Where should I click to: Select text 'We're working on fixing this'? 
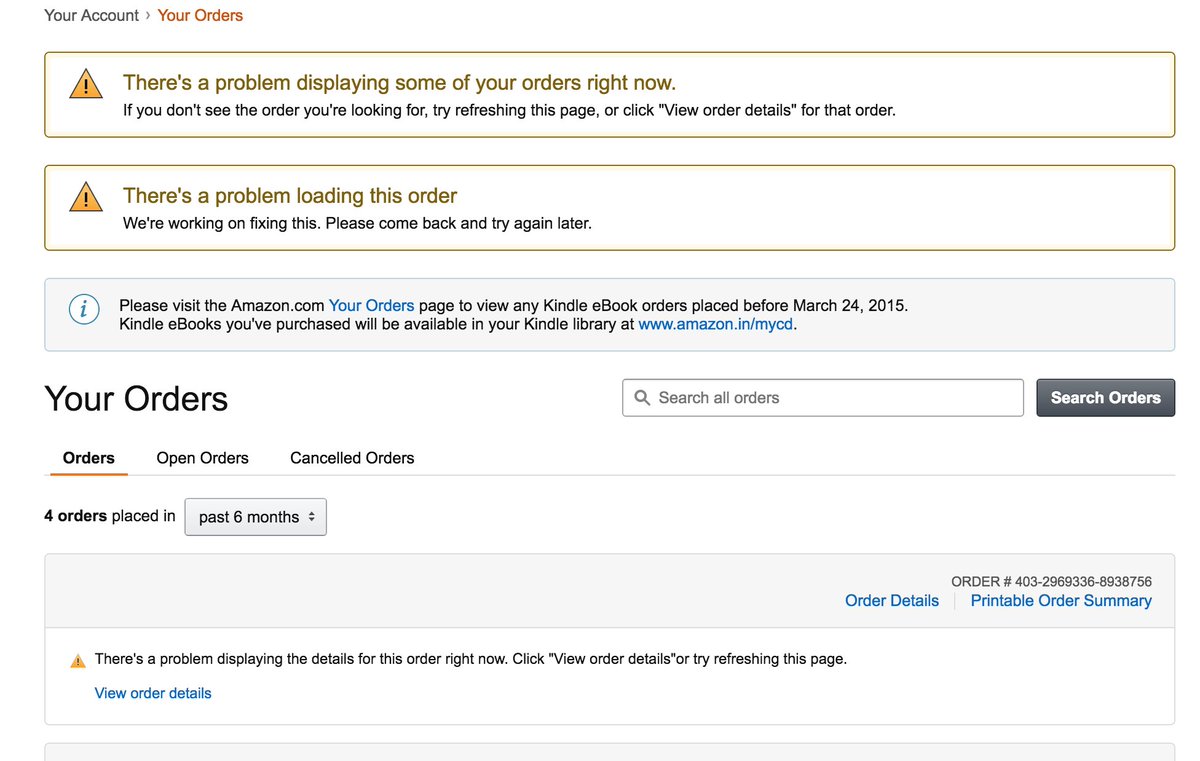221,223
